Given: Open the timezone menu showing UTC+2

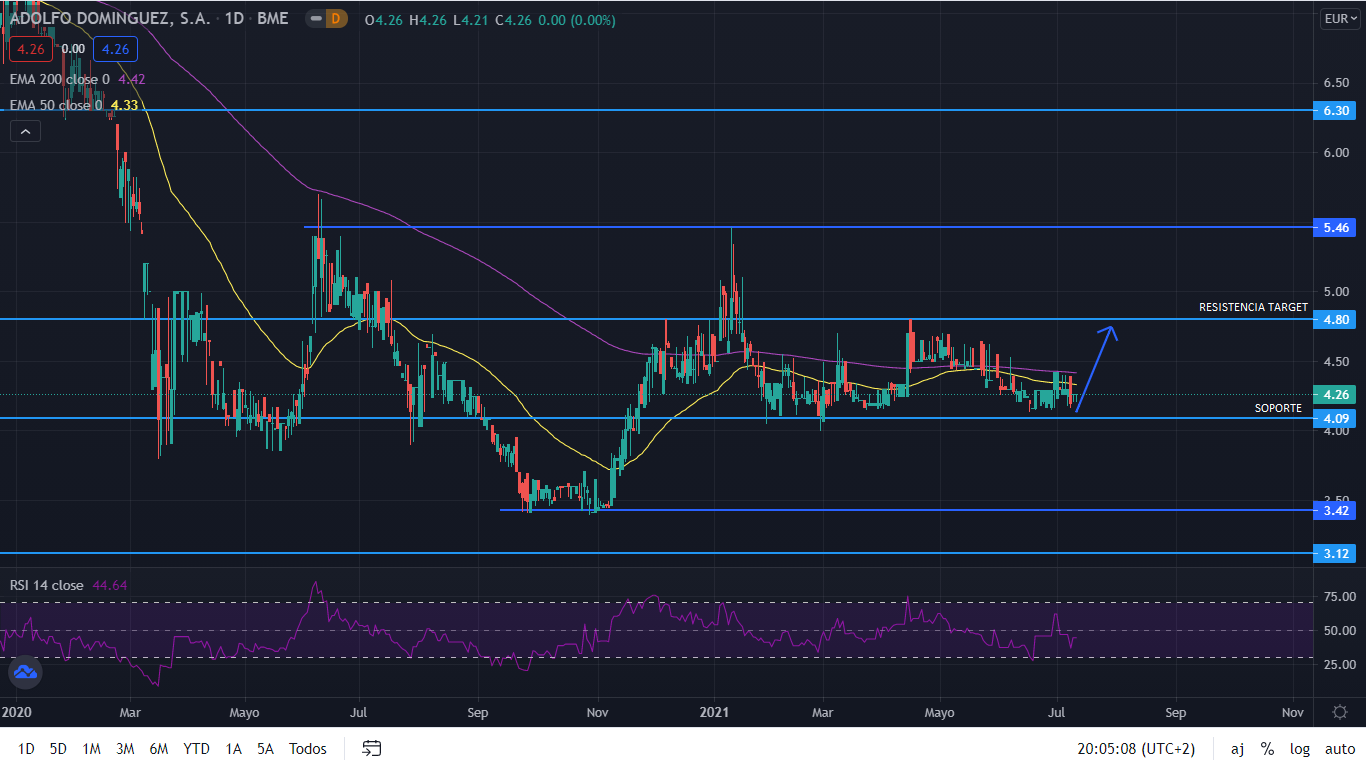Looking at the screenshot, I should [x=1135, y=748].
